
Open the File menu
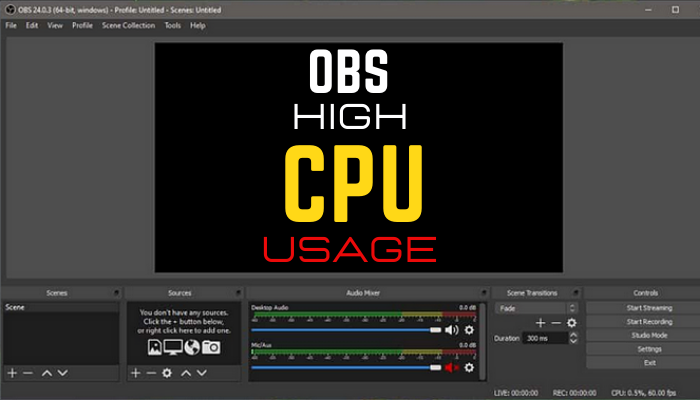click(11, 25)
